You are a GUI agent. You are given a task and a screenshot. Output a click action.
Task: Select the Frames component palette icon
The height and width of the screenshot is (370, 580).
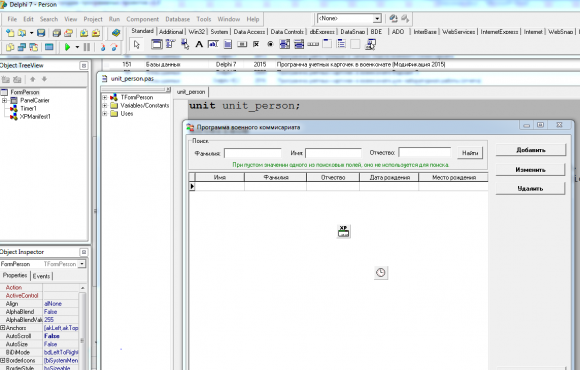tap(156, 44)
